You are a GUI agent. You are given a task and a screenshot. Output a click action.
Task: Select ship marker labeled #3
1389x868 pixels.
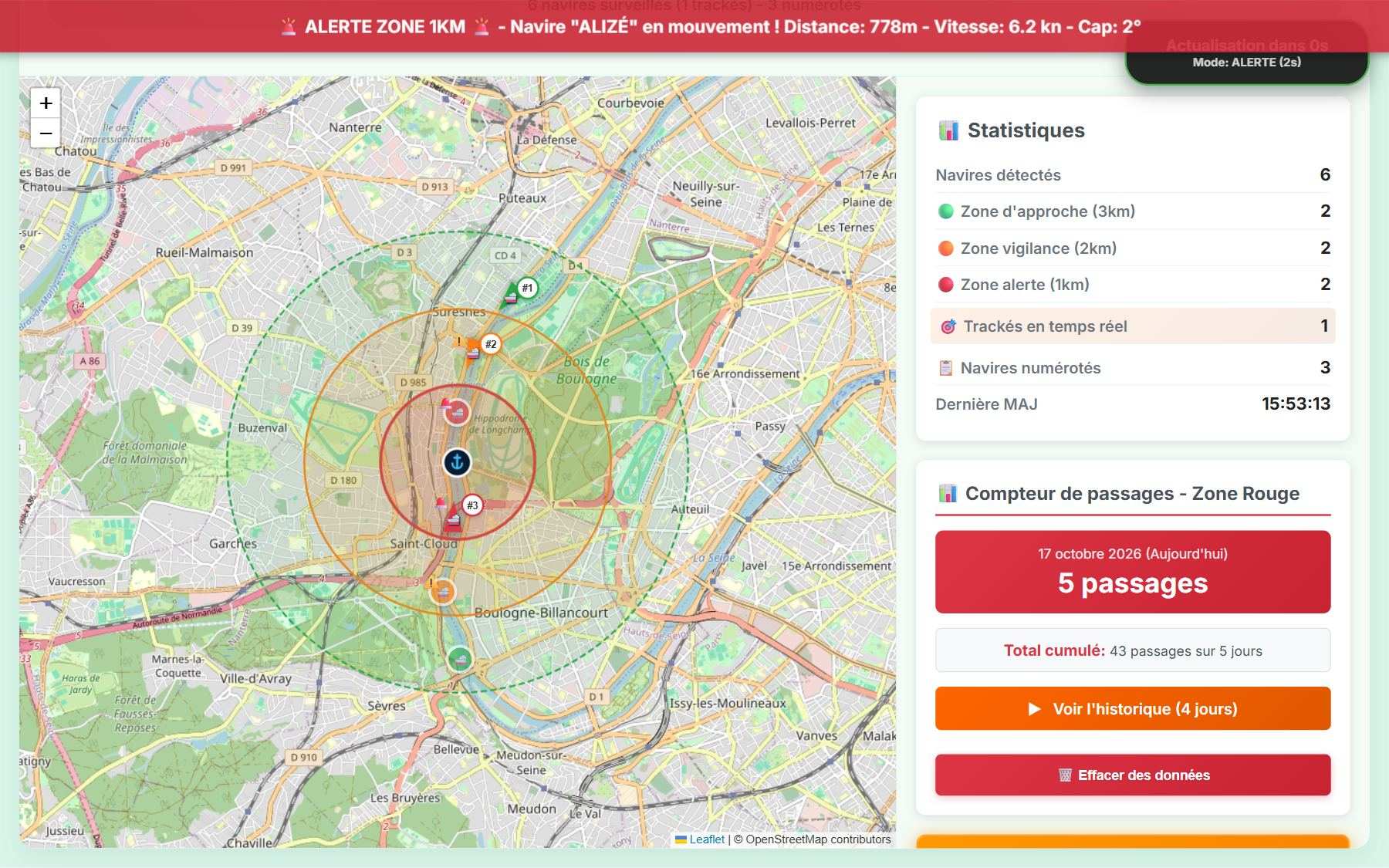point(472,505)
